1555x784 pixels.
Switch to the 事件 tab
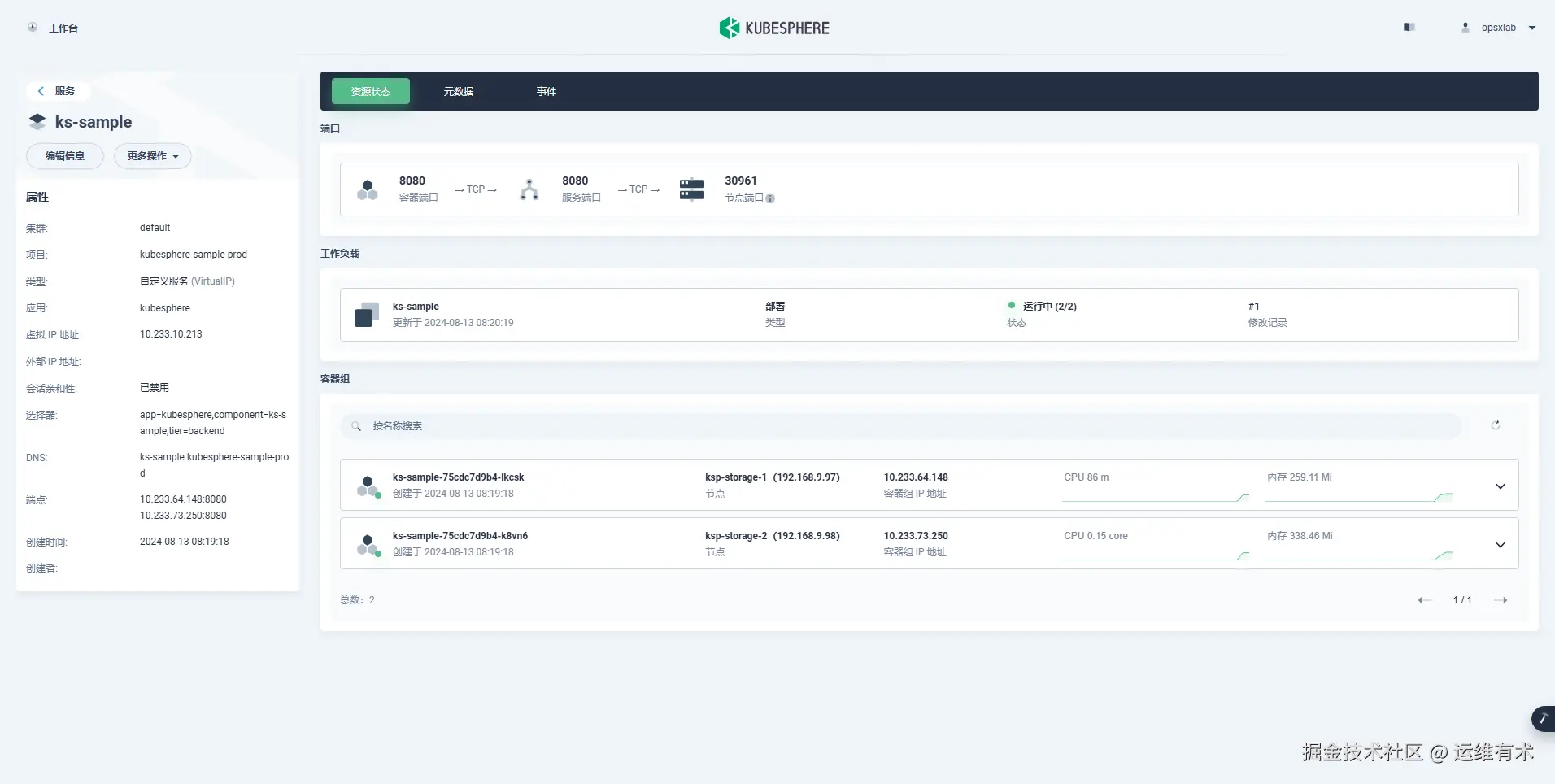tap(546, 90)
